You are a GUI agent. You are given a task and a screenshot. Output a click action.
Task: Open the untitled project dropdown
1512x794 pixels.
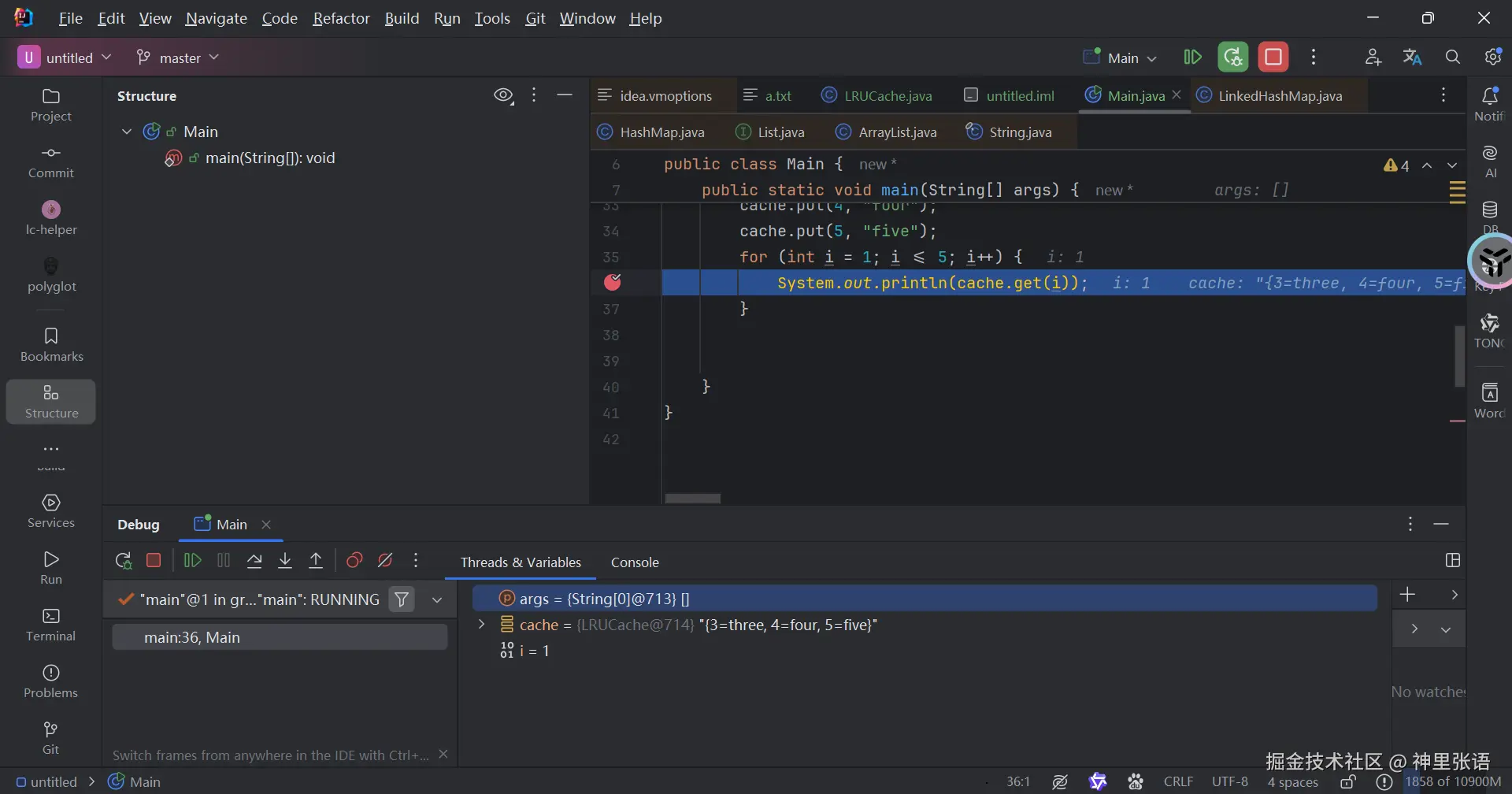pos(65,58)
